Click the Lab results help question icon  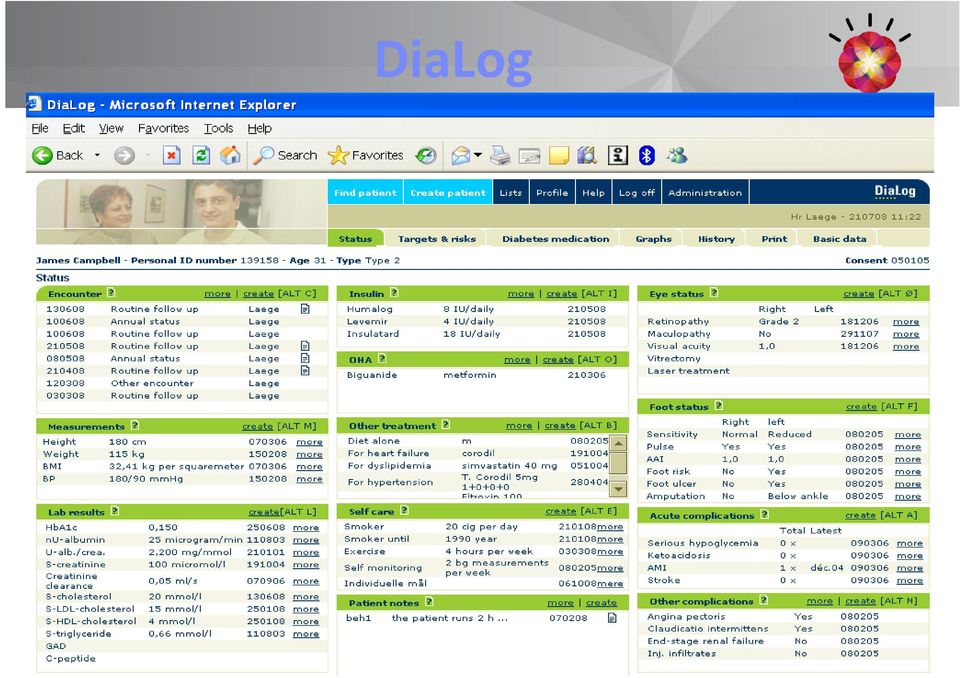coord(114,511)
